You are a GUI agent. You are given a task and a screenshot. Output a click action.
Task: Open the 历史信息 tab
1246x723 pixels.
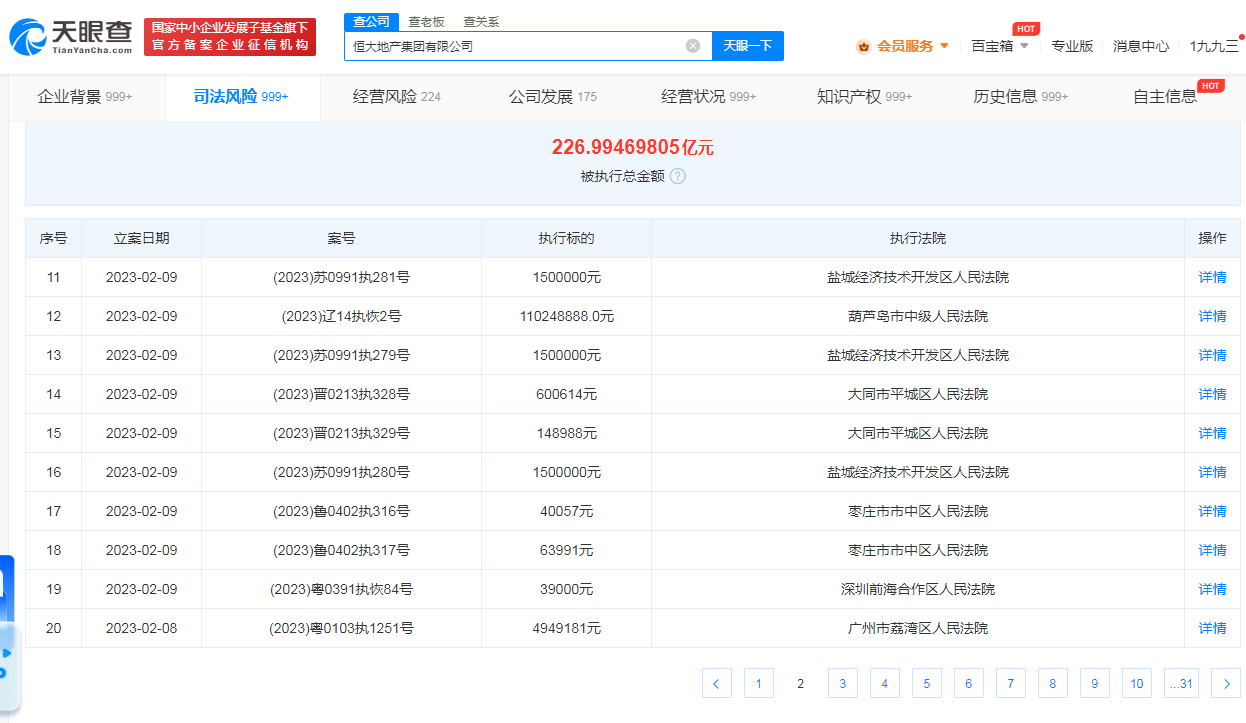(x=1021, y=97)
